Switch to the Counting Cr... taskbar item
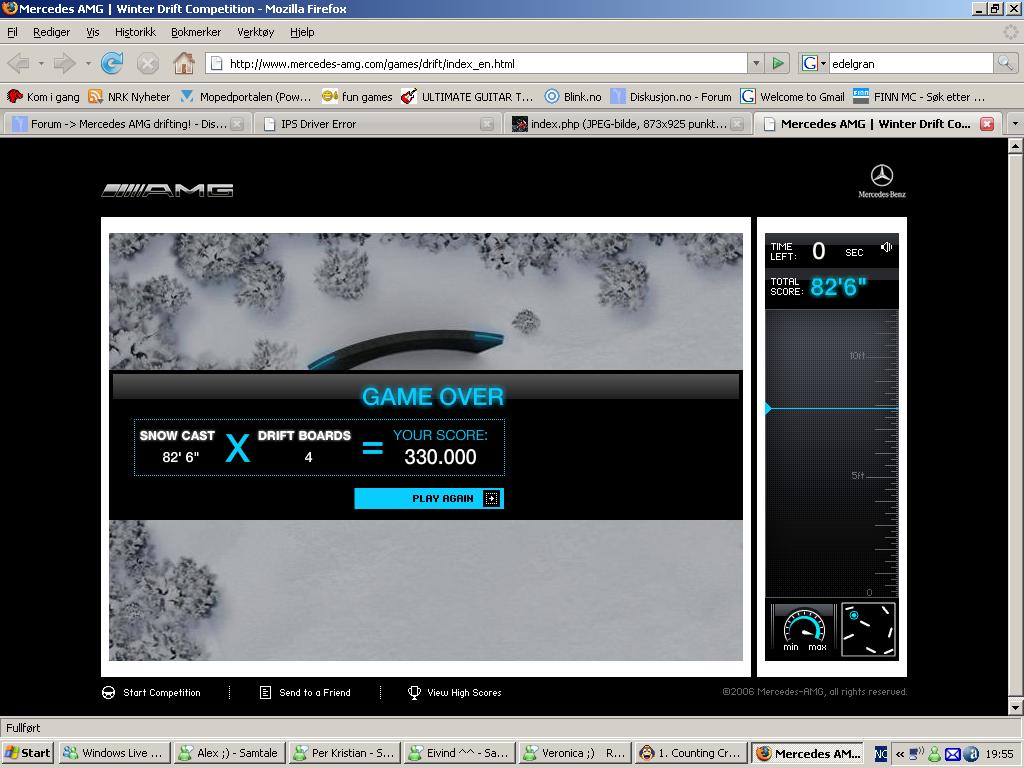Viewport: 1024px width, 768px height. [690, 753]
